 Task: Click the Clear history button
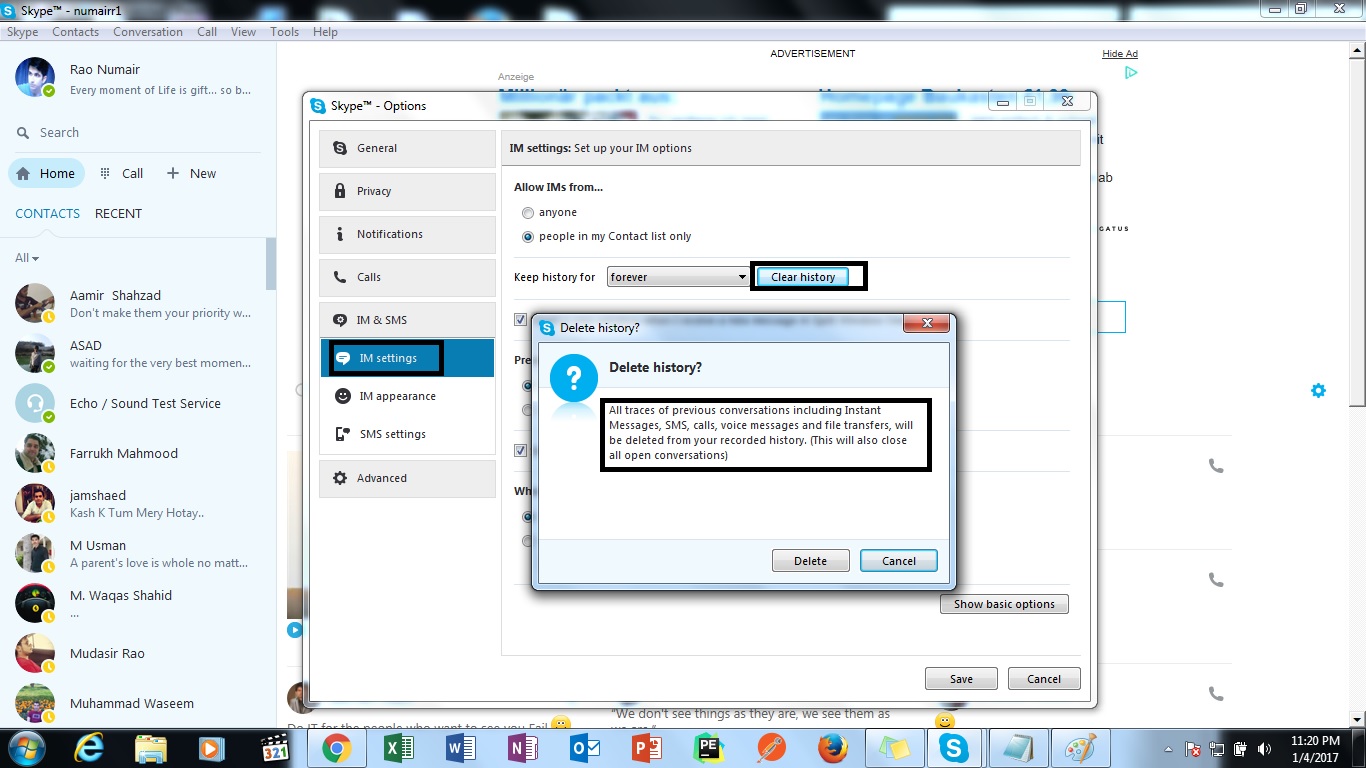(802, 277)
